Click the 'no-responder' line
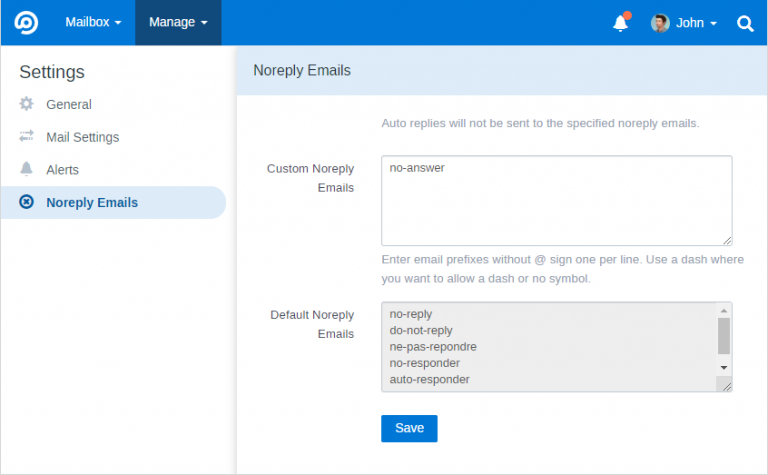 click(x=425, y=363)
